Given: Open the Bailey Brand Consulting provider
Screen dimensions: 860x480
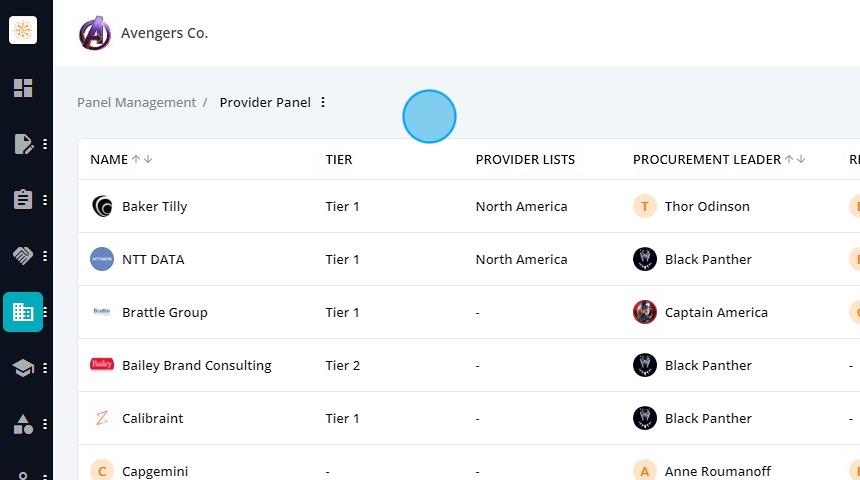Looking at the screenshot, I should (196, 366).
